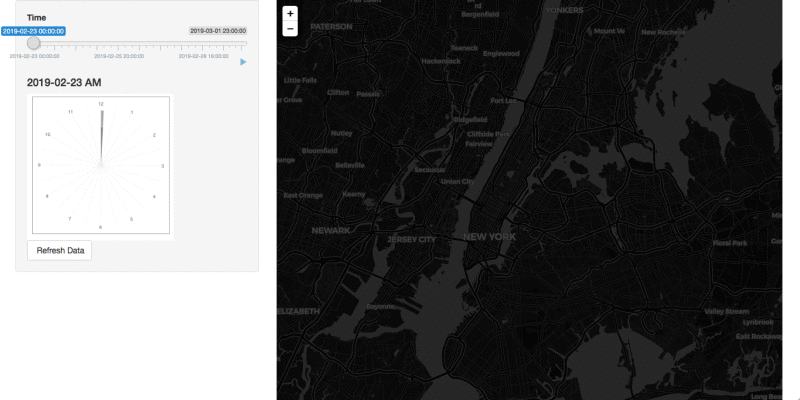Zoom in on the map
Image resolution: width=800 pixels, height=400 pixels.
point(290,14)
